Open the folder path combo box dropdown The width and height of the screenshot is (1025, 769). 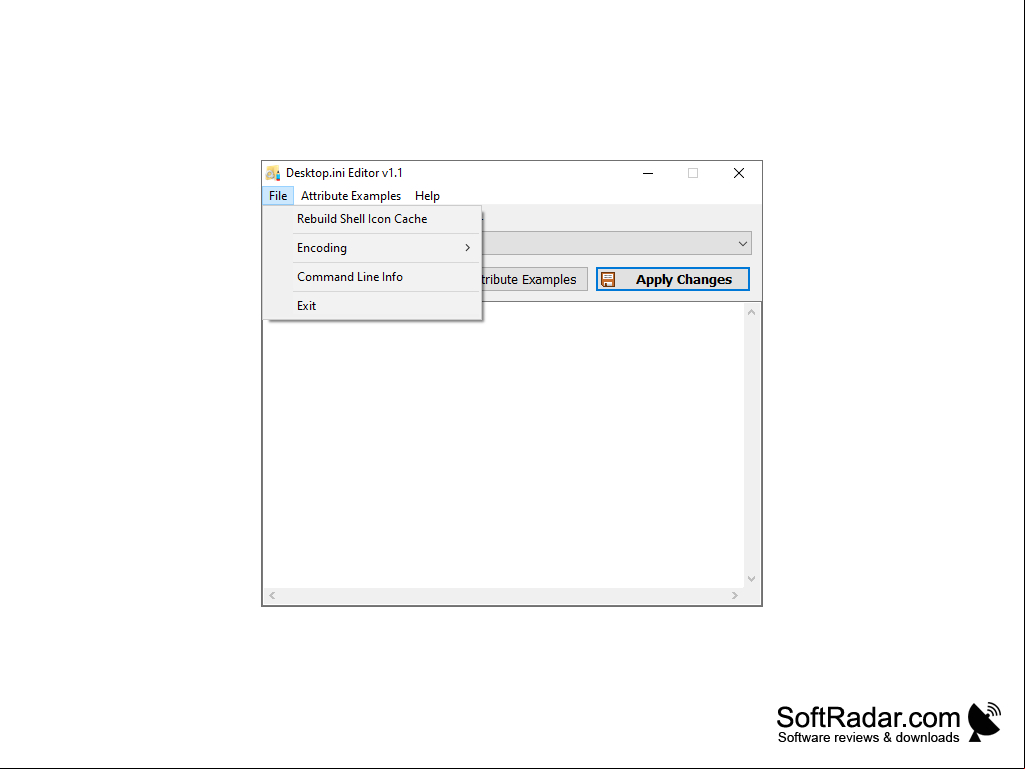(743, 243)
